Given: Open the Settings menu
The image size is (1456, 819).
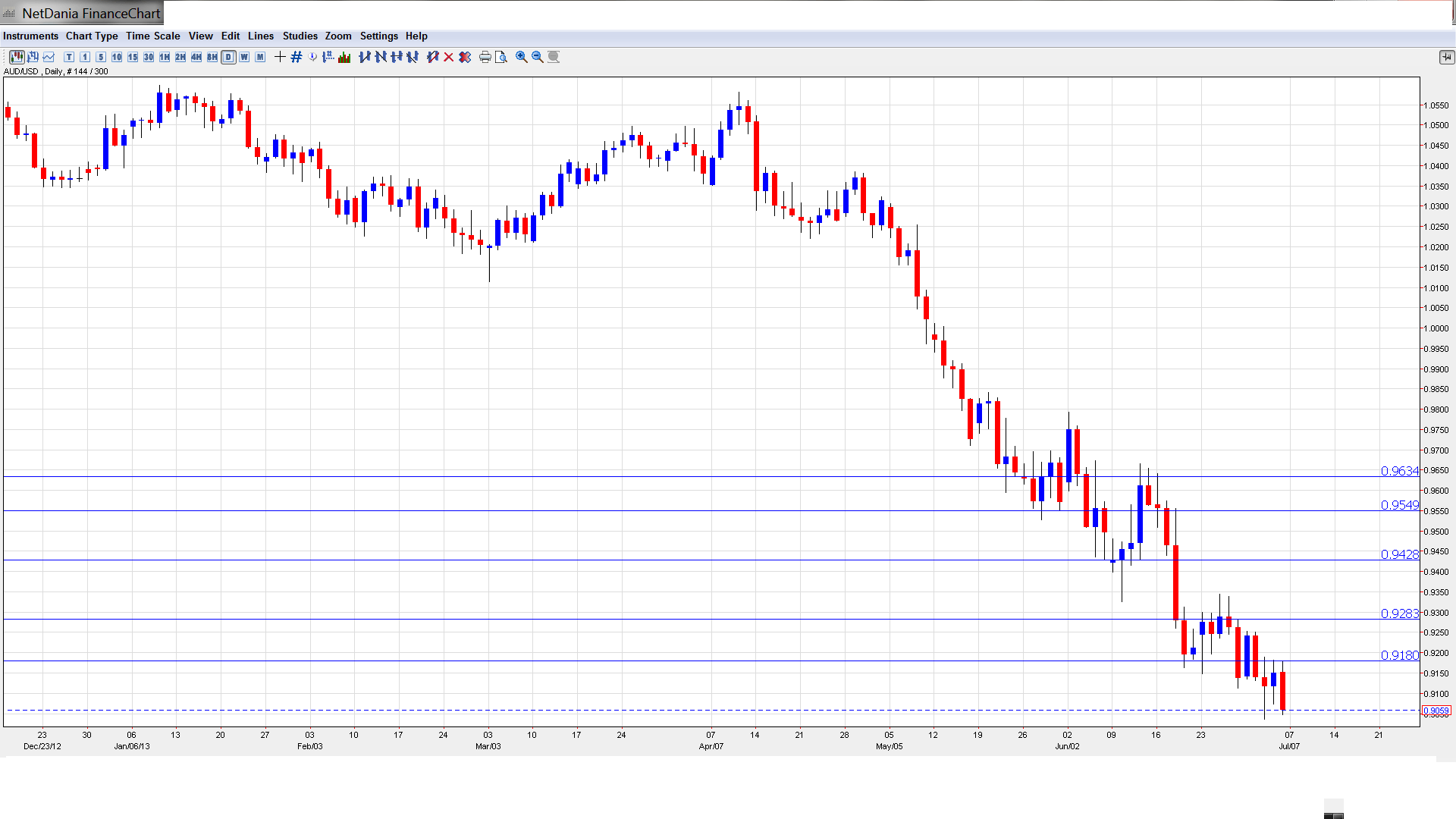Looking at the screenshot, I should point(378,36).
